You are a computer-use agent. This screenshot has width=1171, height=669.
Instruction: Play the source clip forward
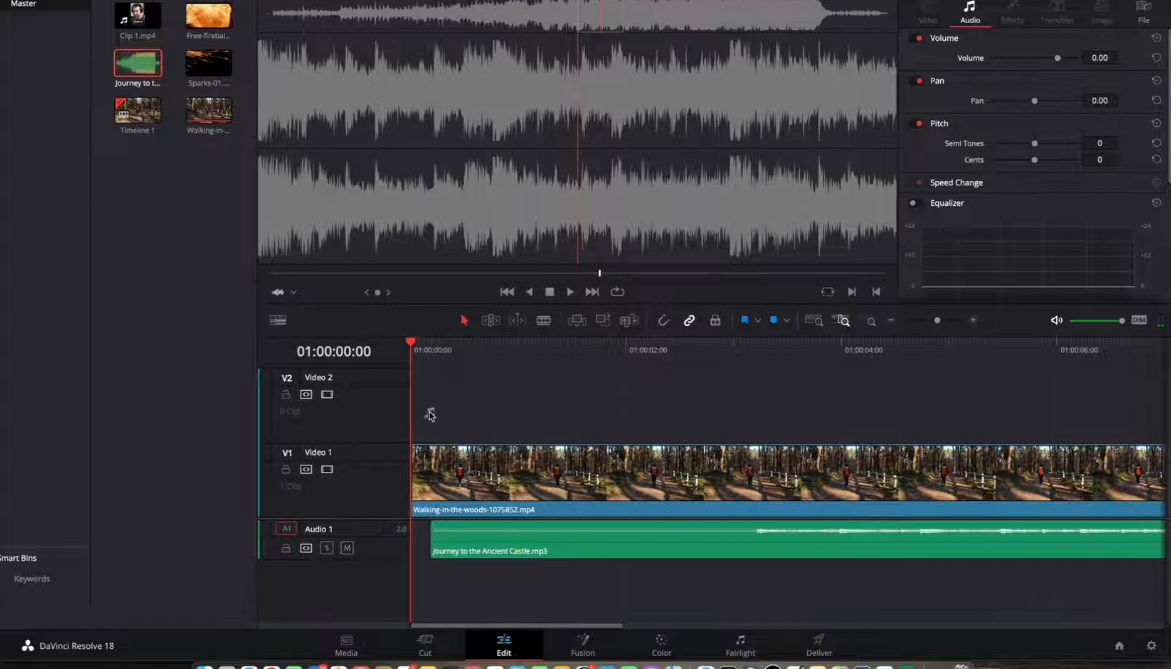pyautogui.click(x=570, y=292)
